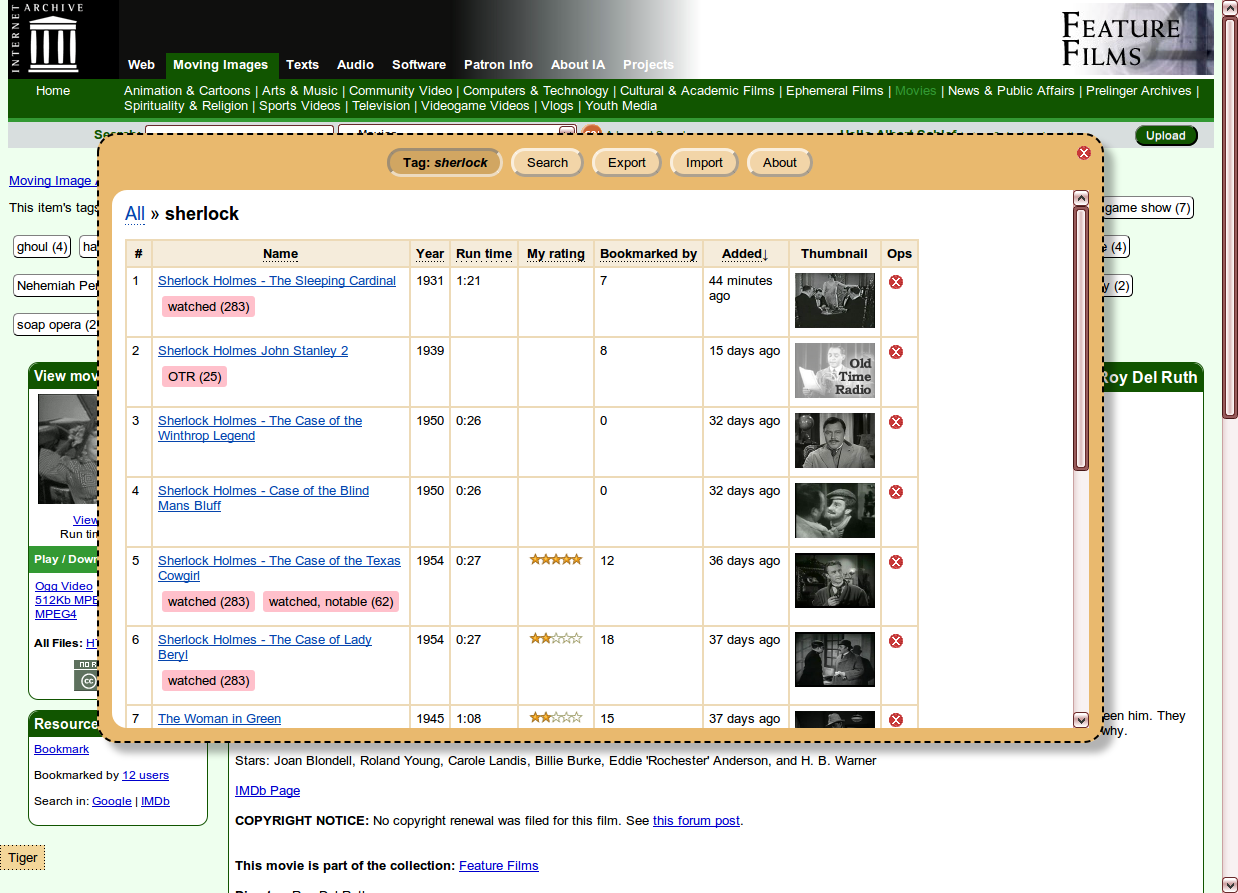Click the ghoul (4) tag on the page
The height and width of the screenshot is (893, 1238).
point(42,247)
